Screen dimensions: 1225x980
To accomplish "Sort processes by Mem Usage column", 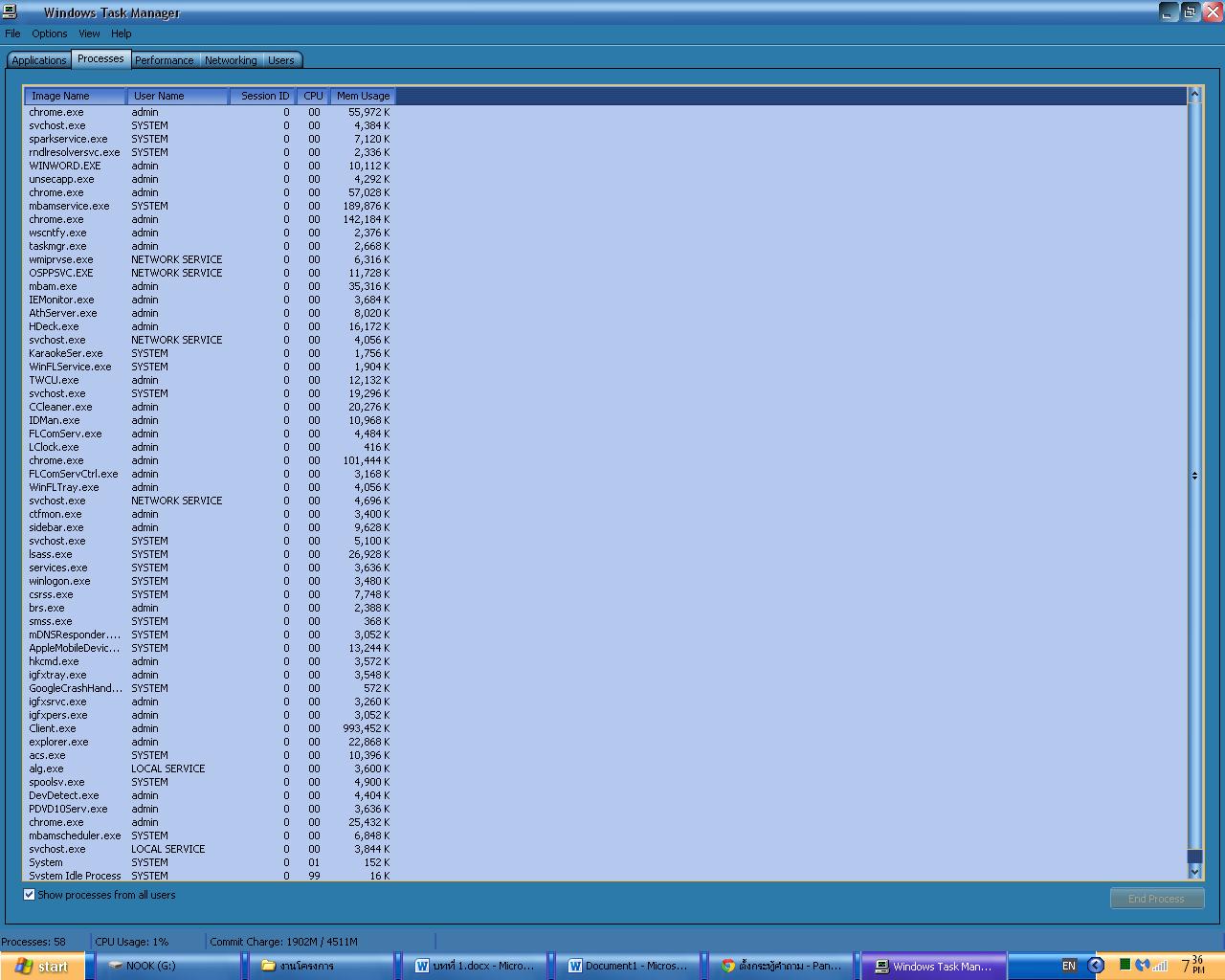I will point(363,96).
